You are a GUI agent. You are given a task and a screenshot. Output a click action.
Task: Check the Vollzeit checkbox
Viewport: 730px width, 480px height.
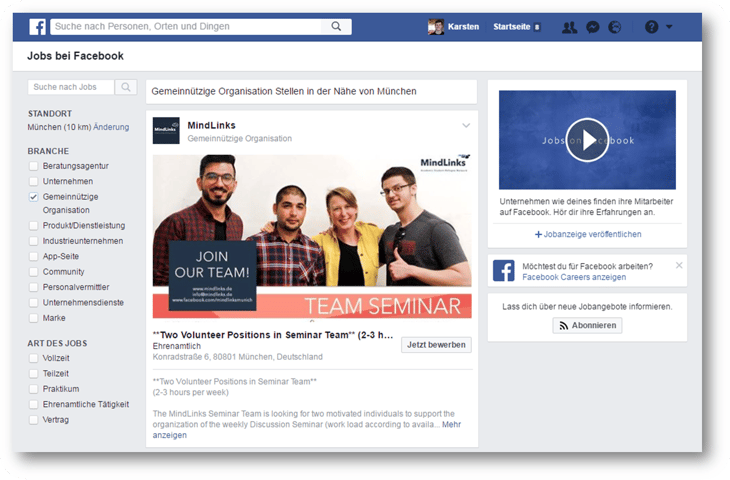click(34, 358)
